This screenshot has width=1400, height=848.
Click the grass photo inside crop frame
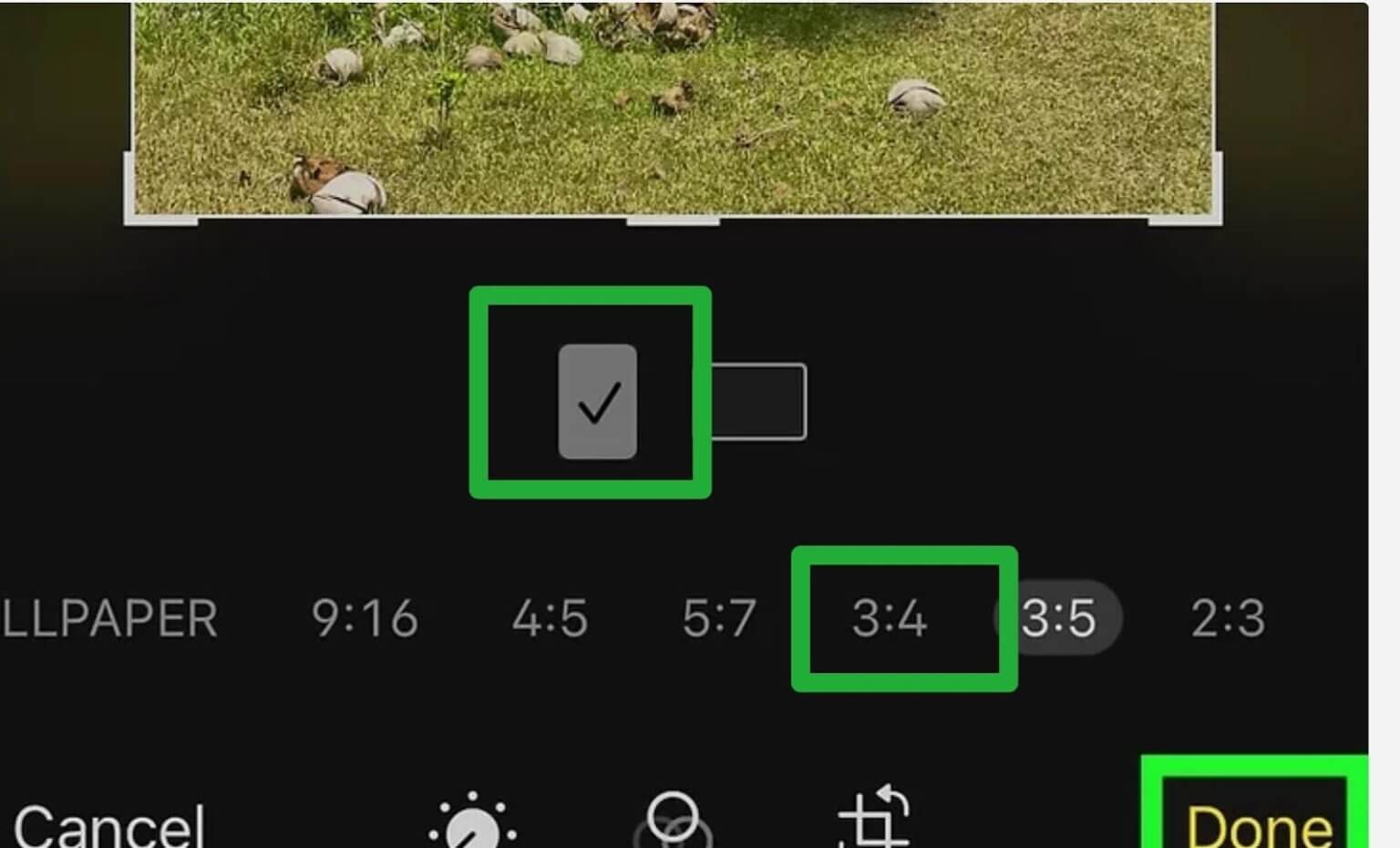pos(673,108)
